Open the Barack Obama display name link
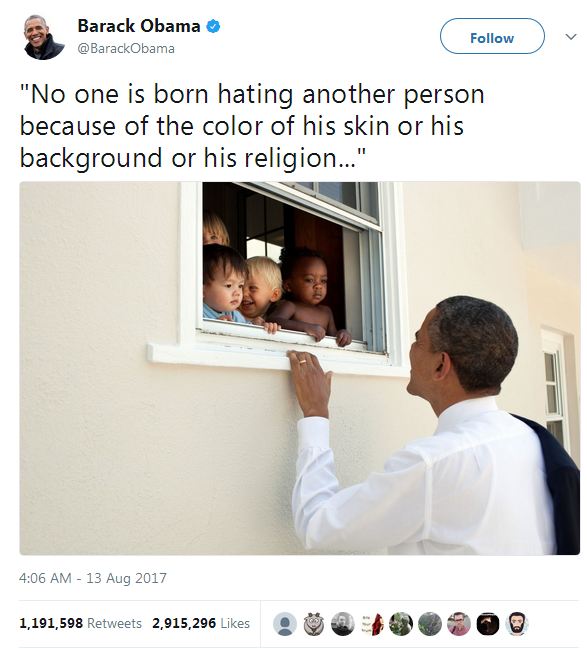The width and height of the screenshot is (587, 648). [x=139, y=26]
